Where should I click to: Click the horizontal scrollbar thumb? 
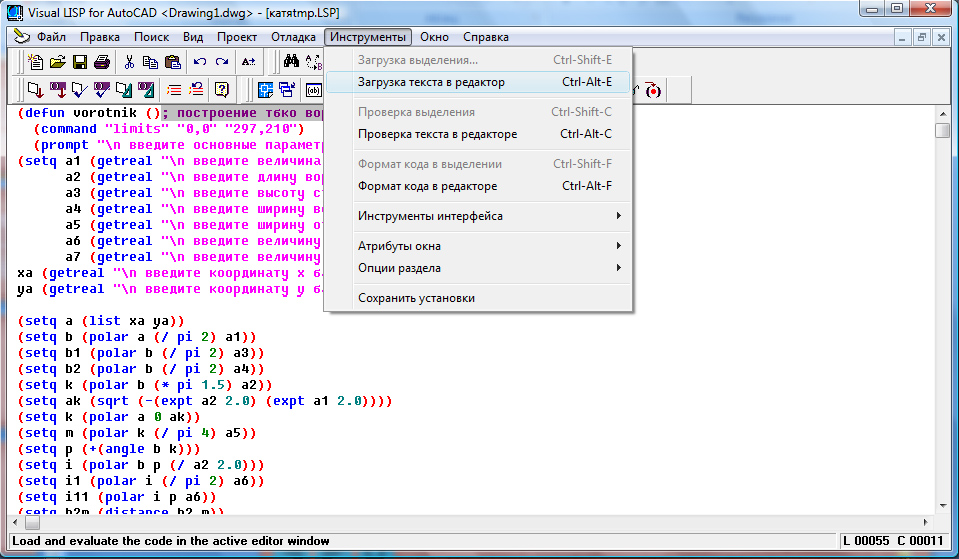pyautogui.click(x=32, y=522)
